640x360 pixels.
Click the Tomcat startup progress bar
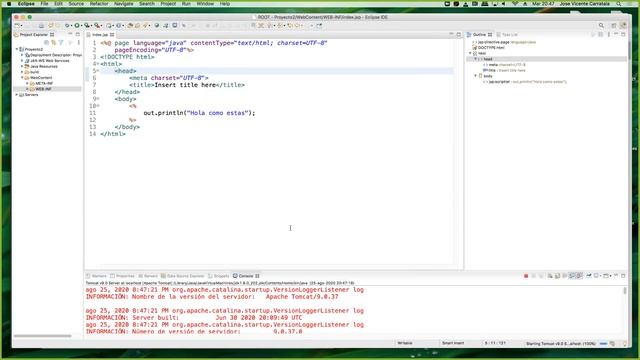pos(603,344)
